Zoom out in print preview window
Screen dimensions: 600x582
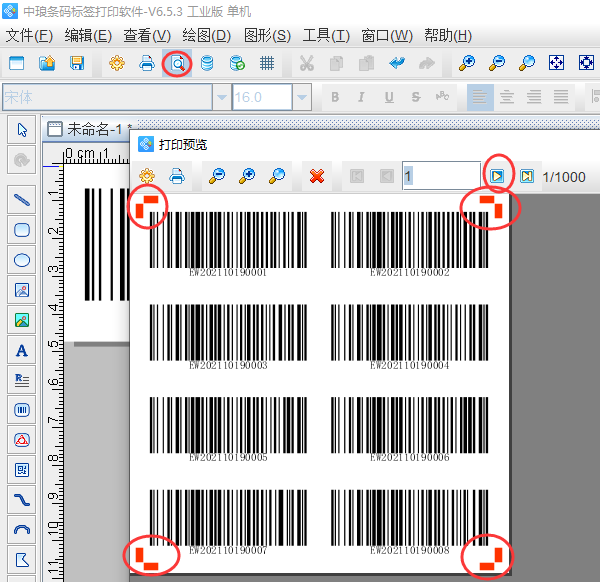click(217, 176)
